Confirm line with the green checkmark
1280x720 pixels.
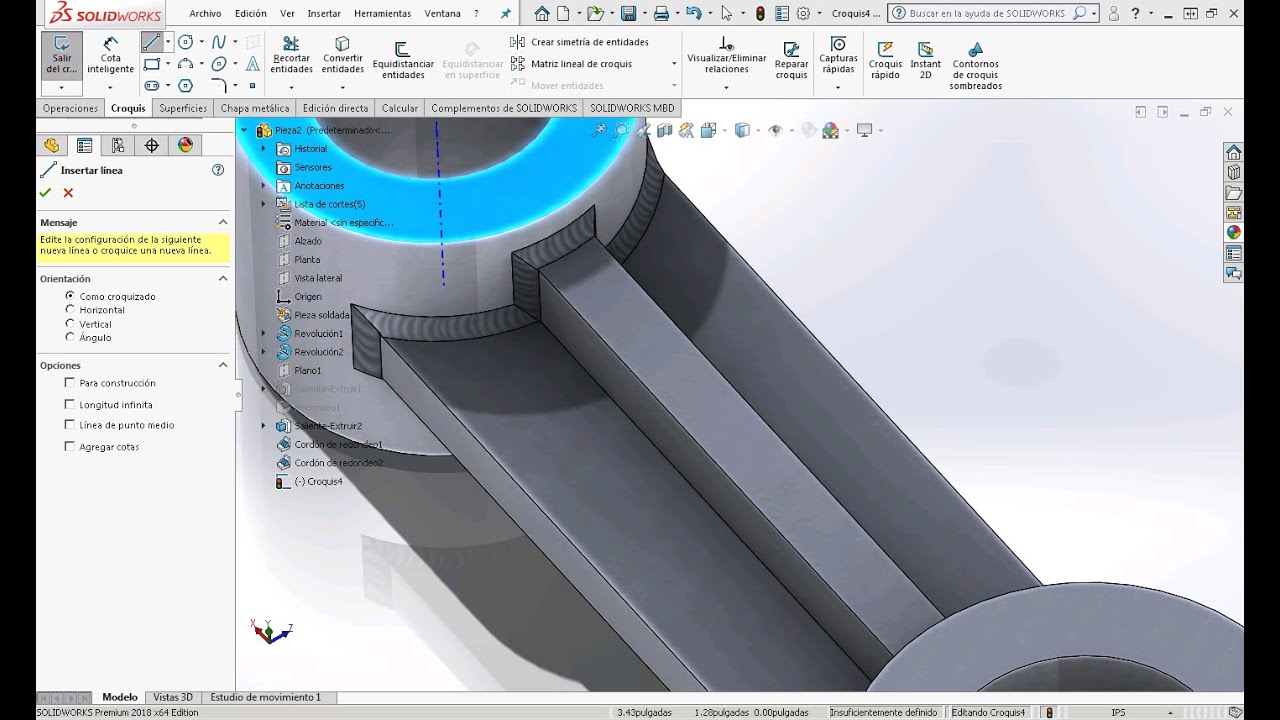[x=45, y=192]
